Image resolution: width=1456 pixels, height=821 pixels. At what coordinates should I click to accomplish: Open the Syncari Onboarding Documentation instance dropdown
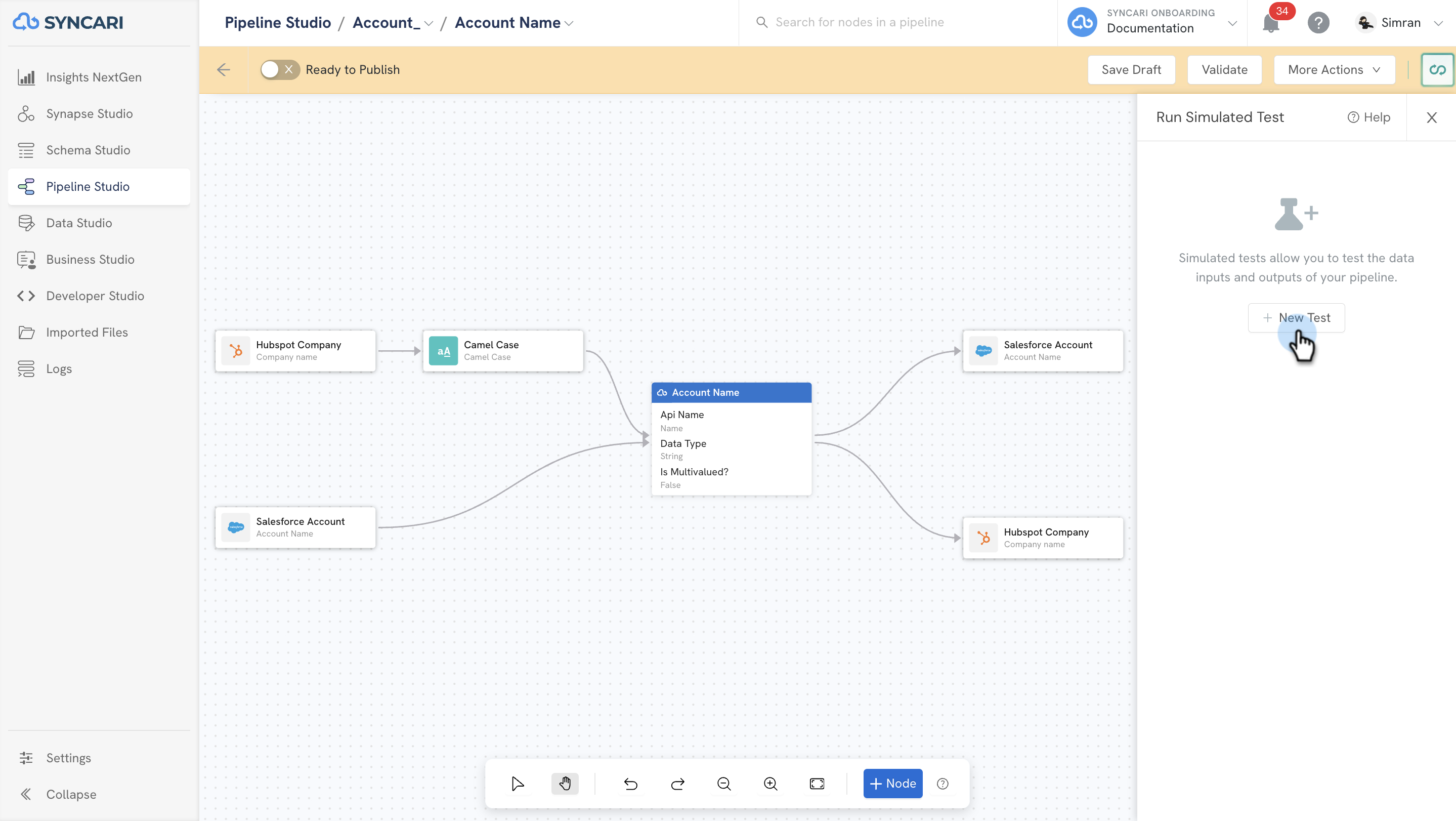(1152, 23)
